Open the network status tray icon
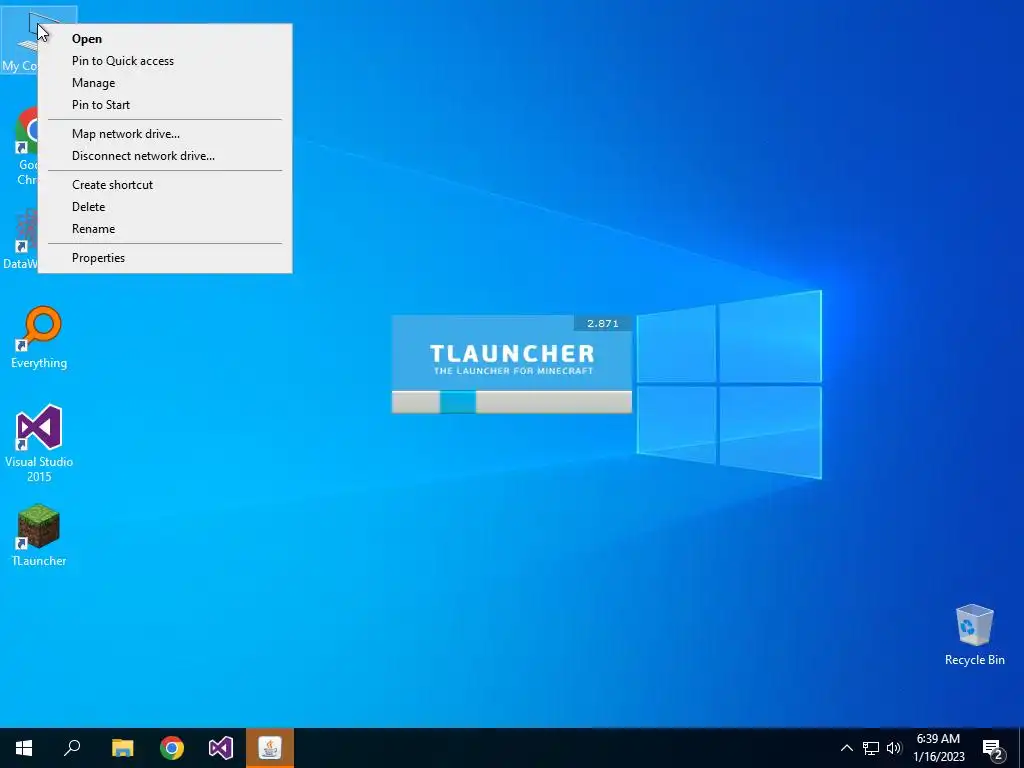Screen dimensions: 1024x768 (871, 748)
